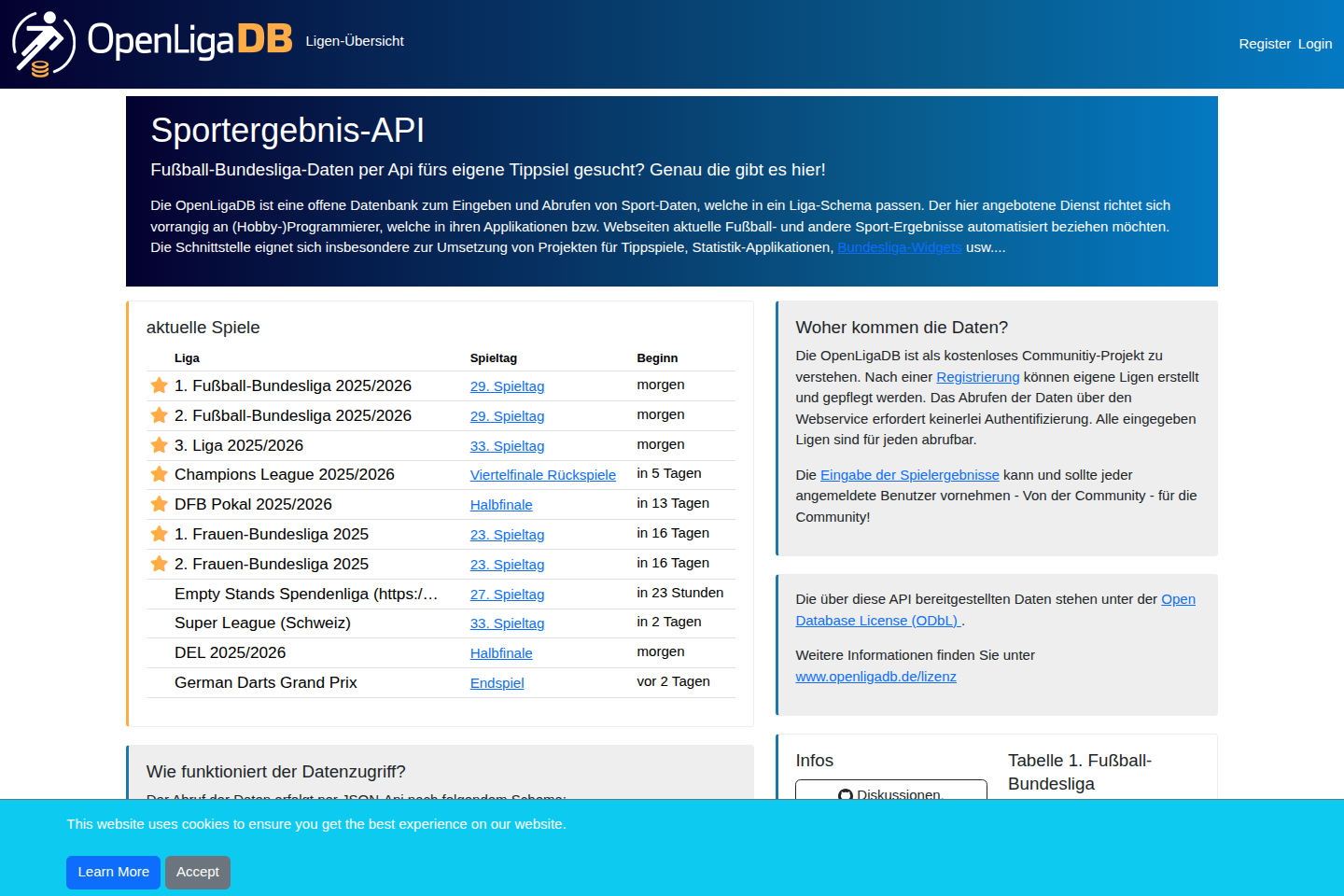
Task: Open the Bundesliga-Widgets link
Action: (x=899, y=246)
